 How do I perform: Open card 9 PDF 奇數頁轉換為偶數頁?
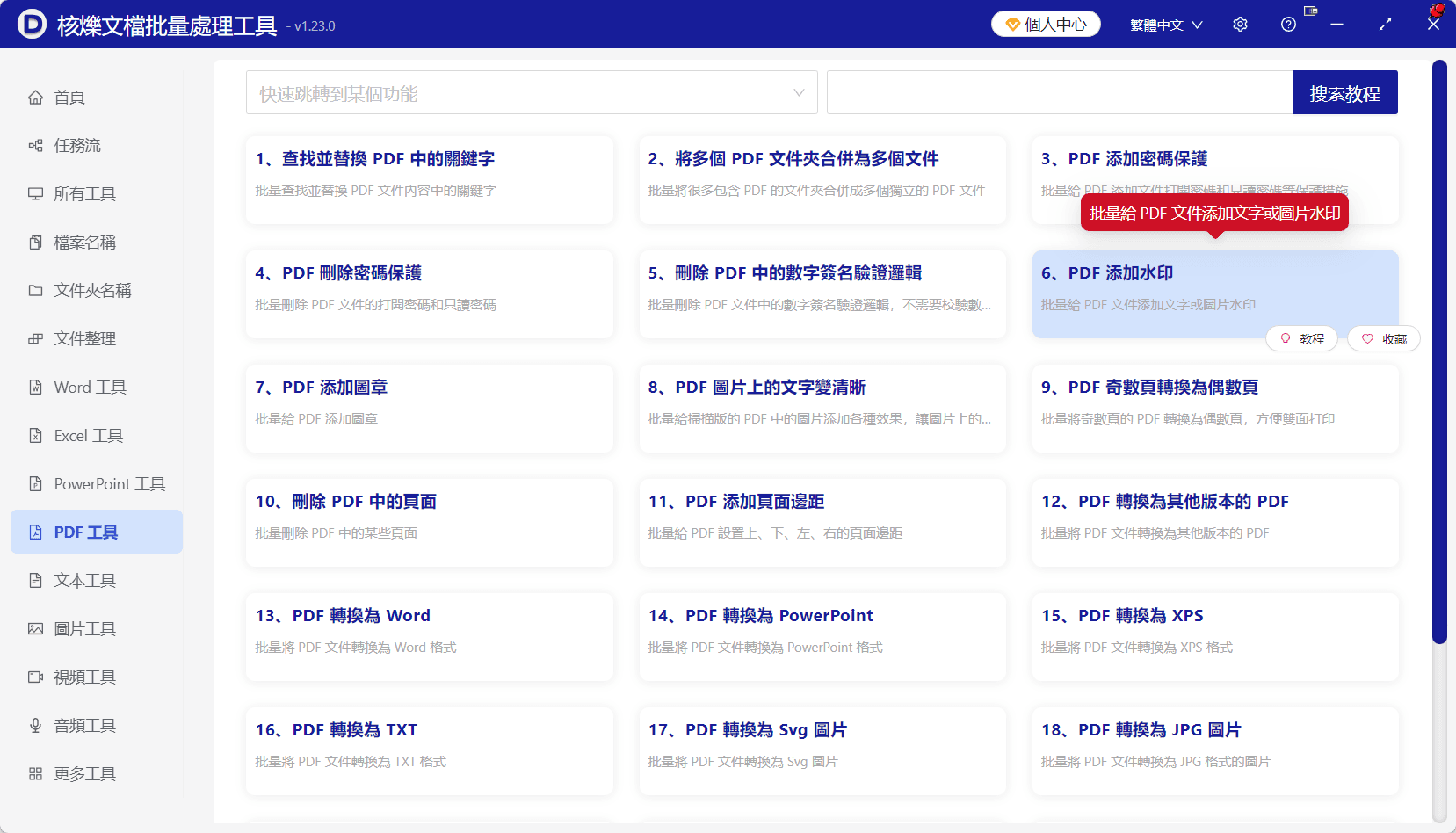(1215, 409)
